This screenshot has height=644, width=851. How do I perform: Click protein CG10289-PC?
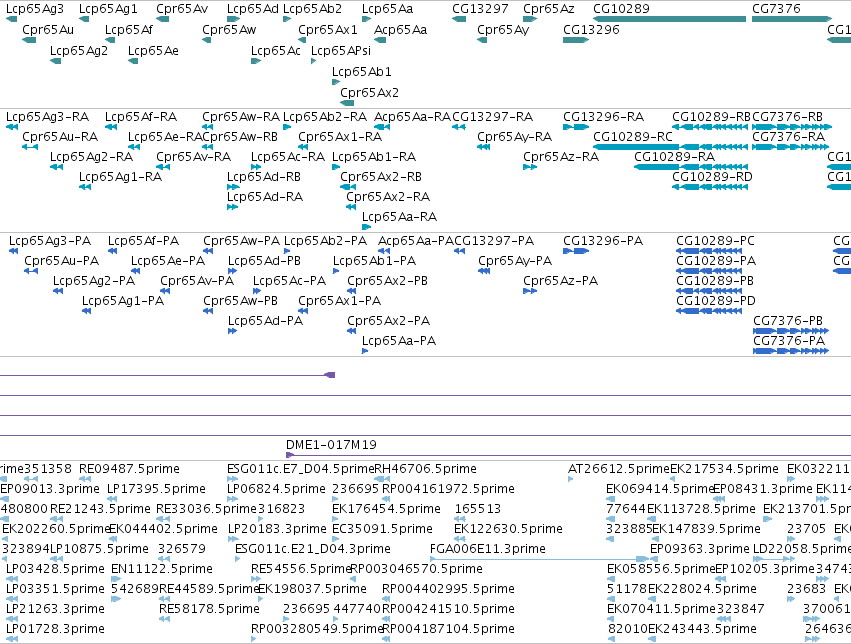pos(715,240)
